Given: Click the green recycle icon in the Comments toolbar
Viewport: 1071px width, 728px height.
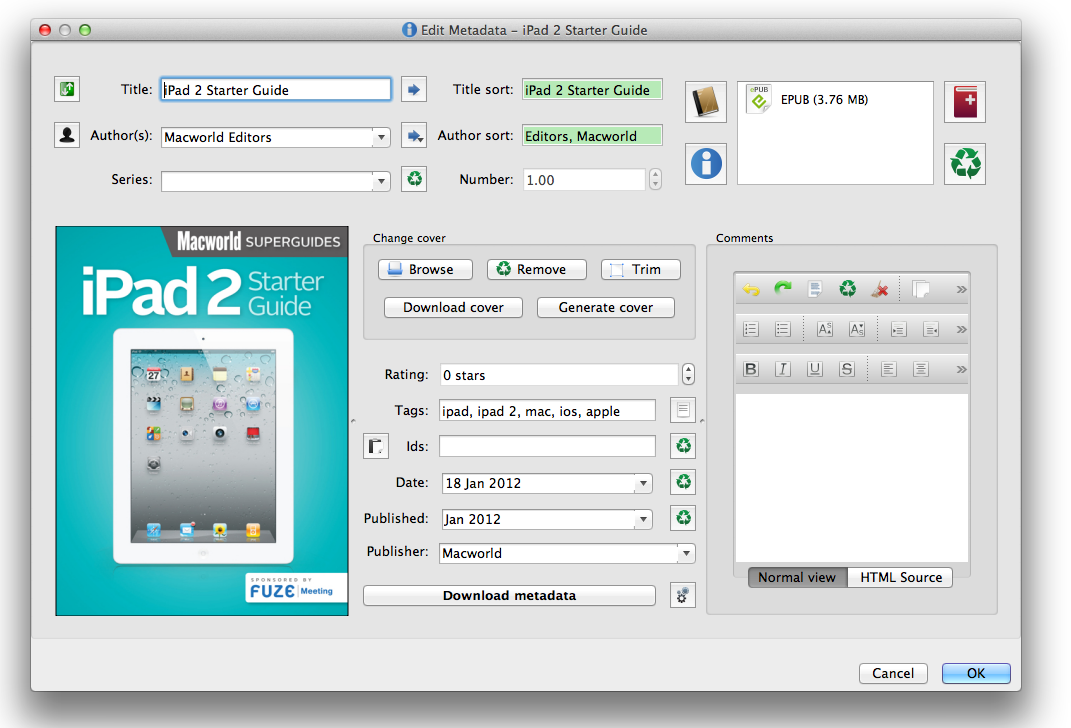Looking at the screenshot, I should click(848, 289).
